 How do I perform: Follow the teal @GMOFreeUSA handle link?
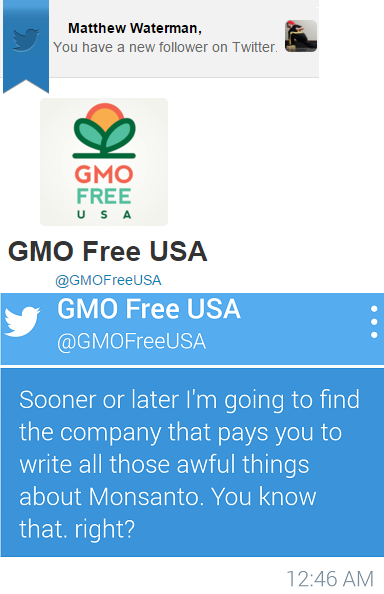108,280
